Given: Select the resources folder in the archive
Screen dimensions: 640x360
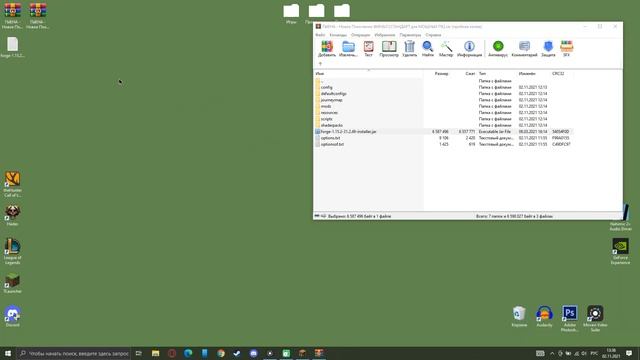Looking at the screenshot, I should (444, 113).
